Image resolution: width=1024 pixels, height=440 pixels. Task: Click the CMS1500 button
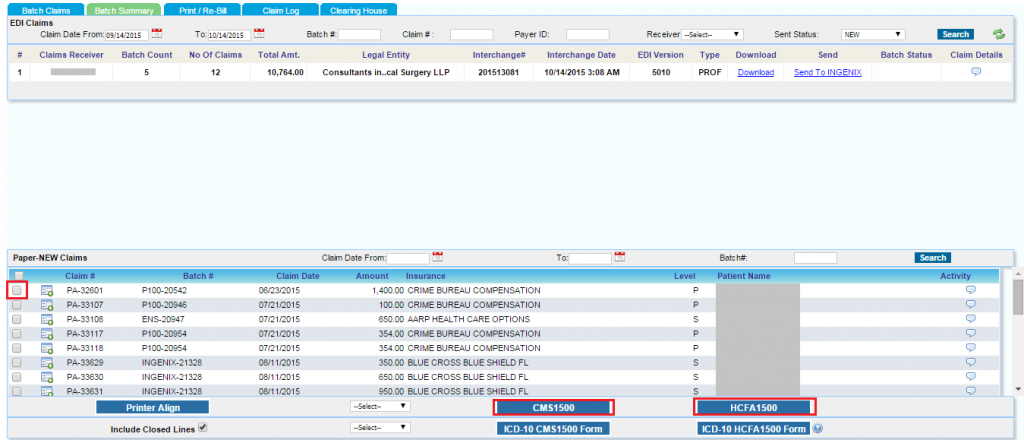[553, 407]
